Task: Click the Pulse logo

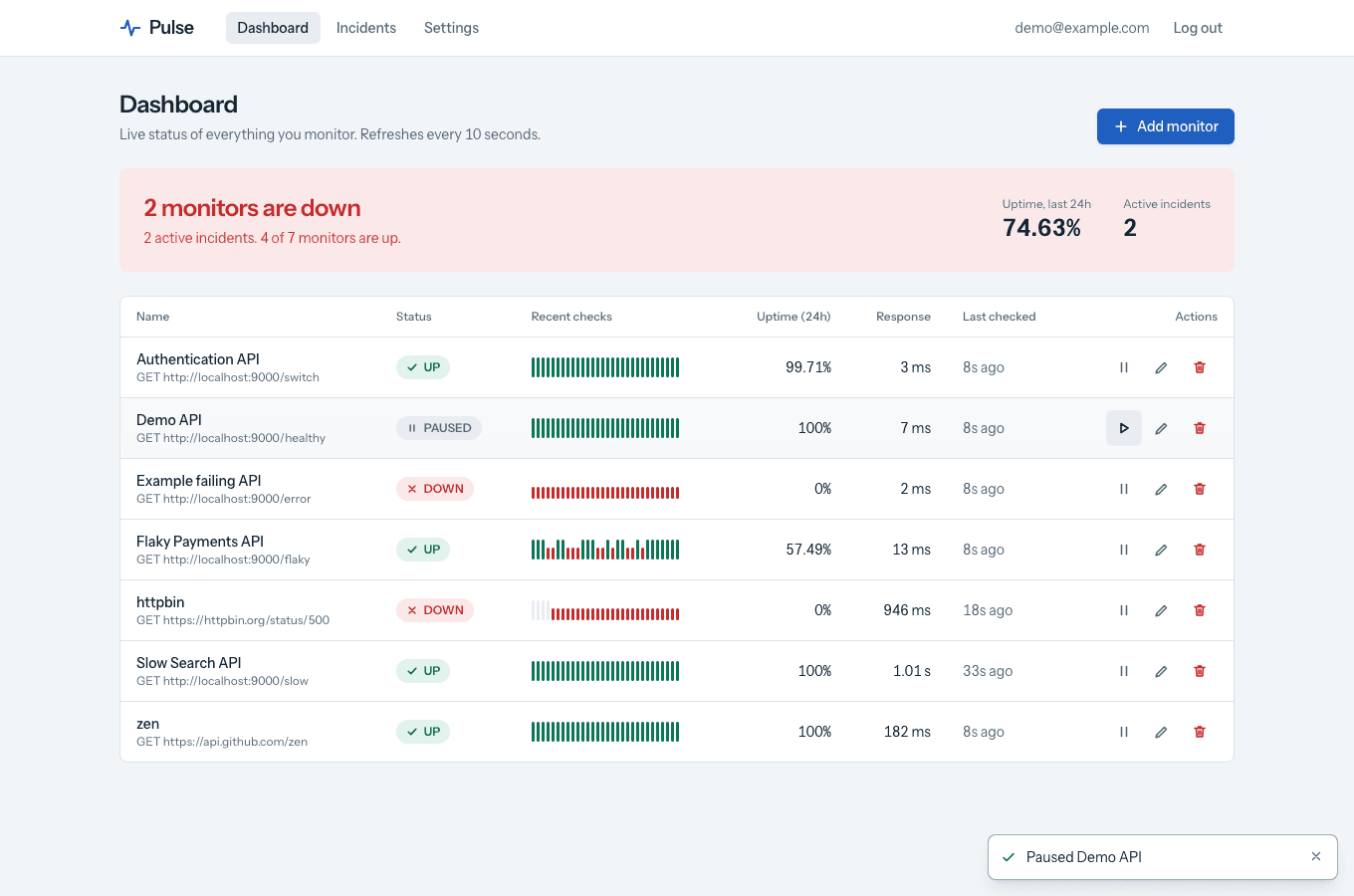Action: click(x=157, y=28)
